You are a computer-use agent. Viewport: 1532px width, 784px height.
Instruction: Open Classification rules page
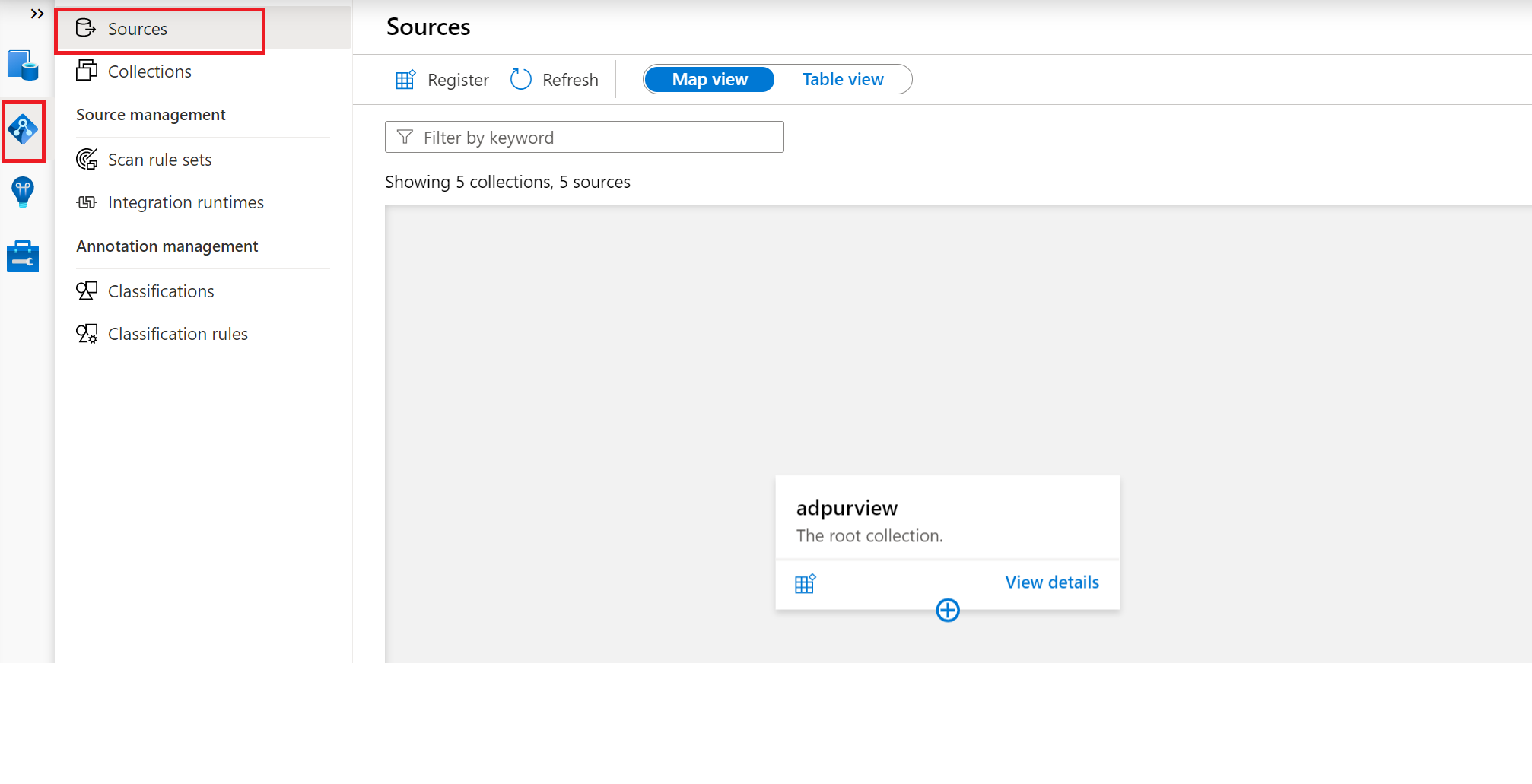tap(177, 334)
